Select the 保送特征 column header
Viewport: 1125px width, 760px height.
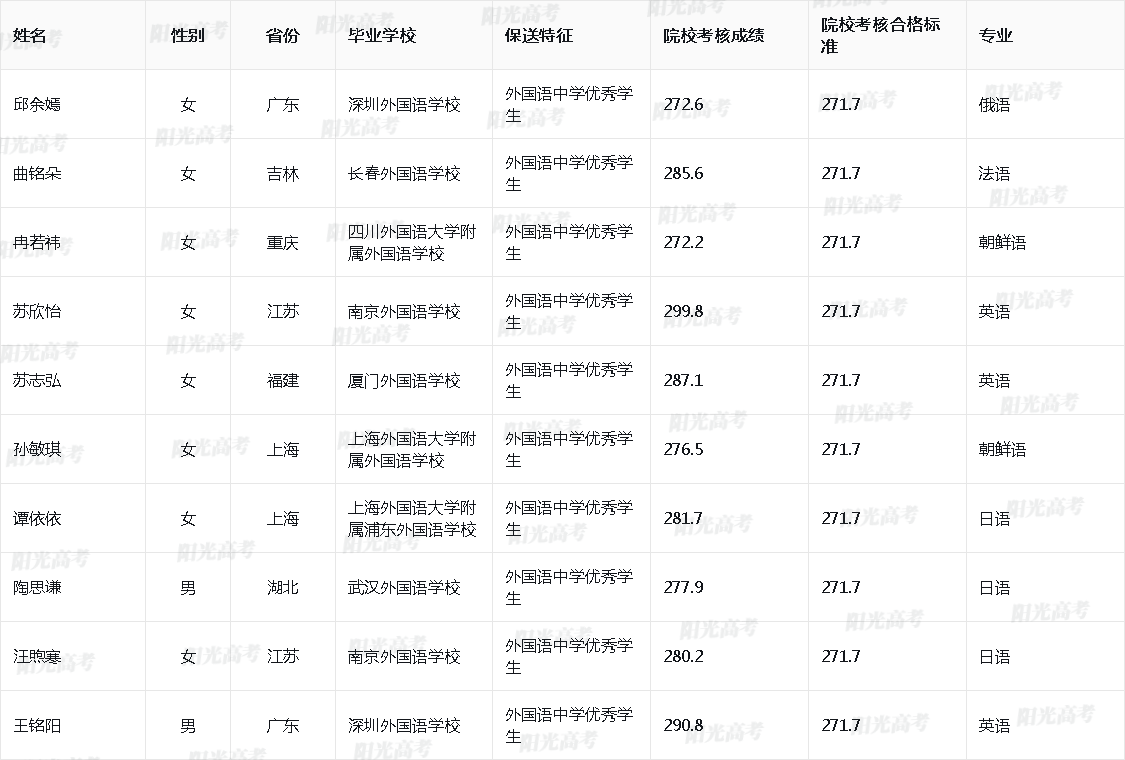coord(538,36)
